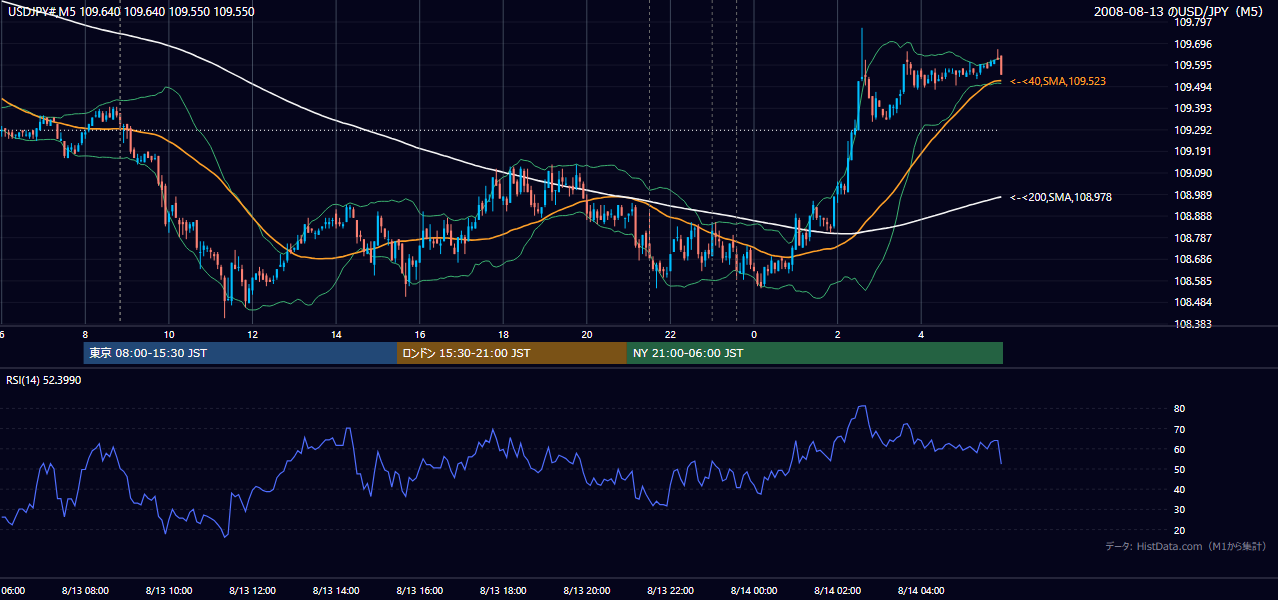The image size is (1278, 600).
Task: Click the NY 21:00-06:00 JST session bar
Action: [x=815, y=353]
